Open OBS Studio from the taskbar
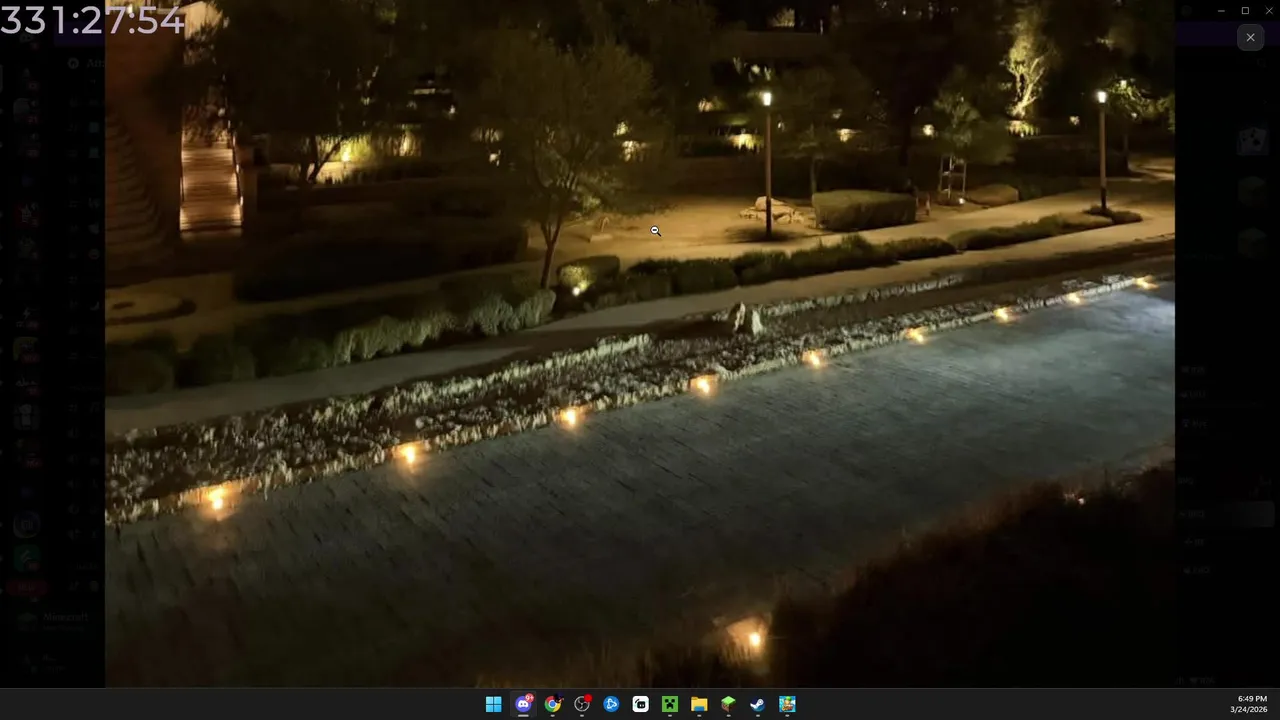This screenshot has height=720, width=1280. [582, 704]
